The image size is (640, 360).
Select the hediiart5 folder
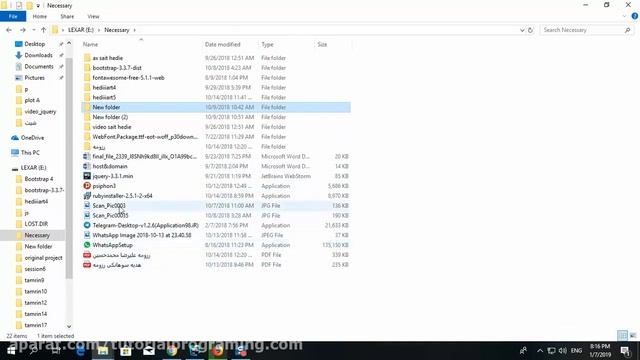[104, 97]
